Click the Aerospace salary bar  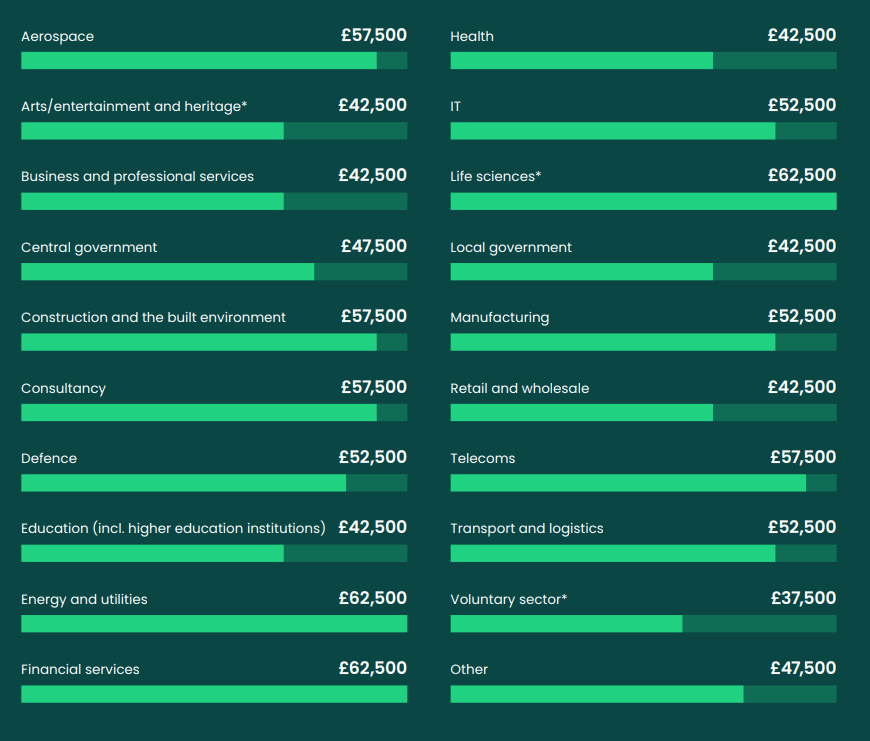pos(214,61)
